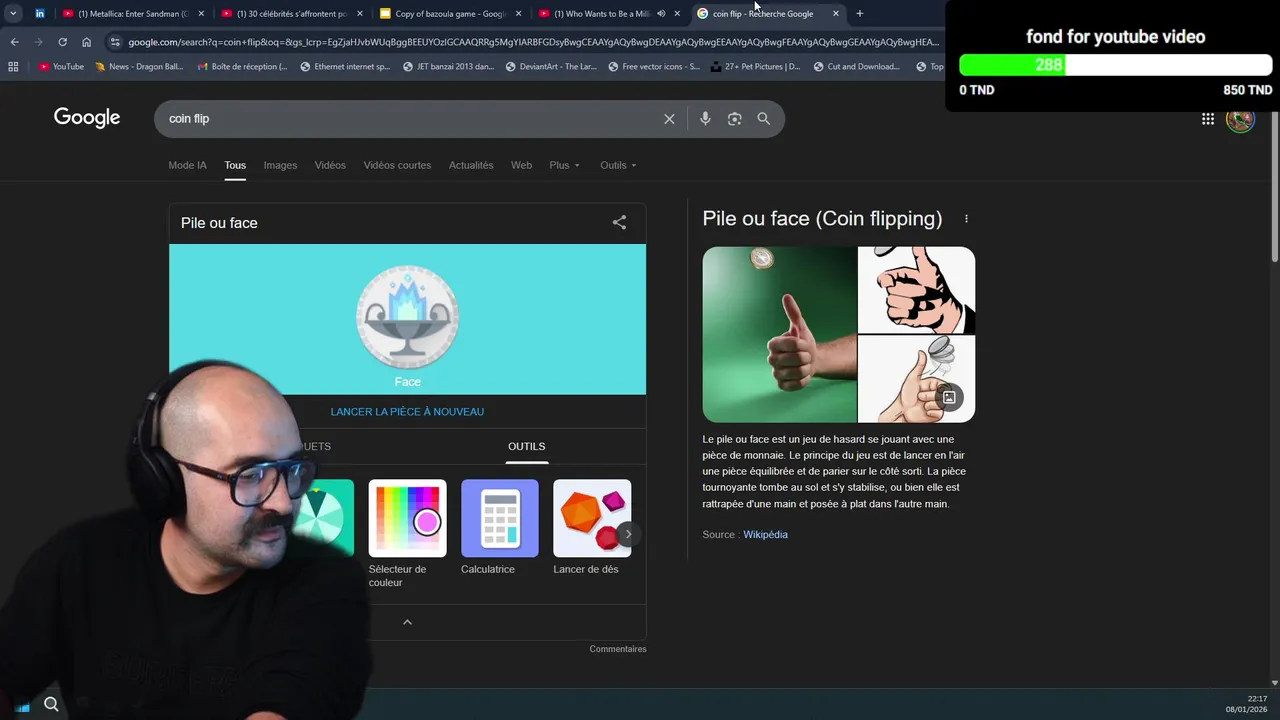Open Actualités results

[471, 165]
